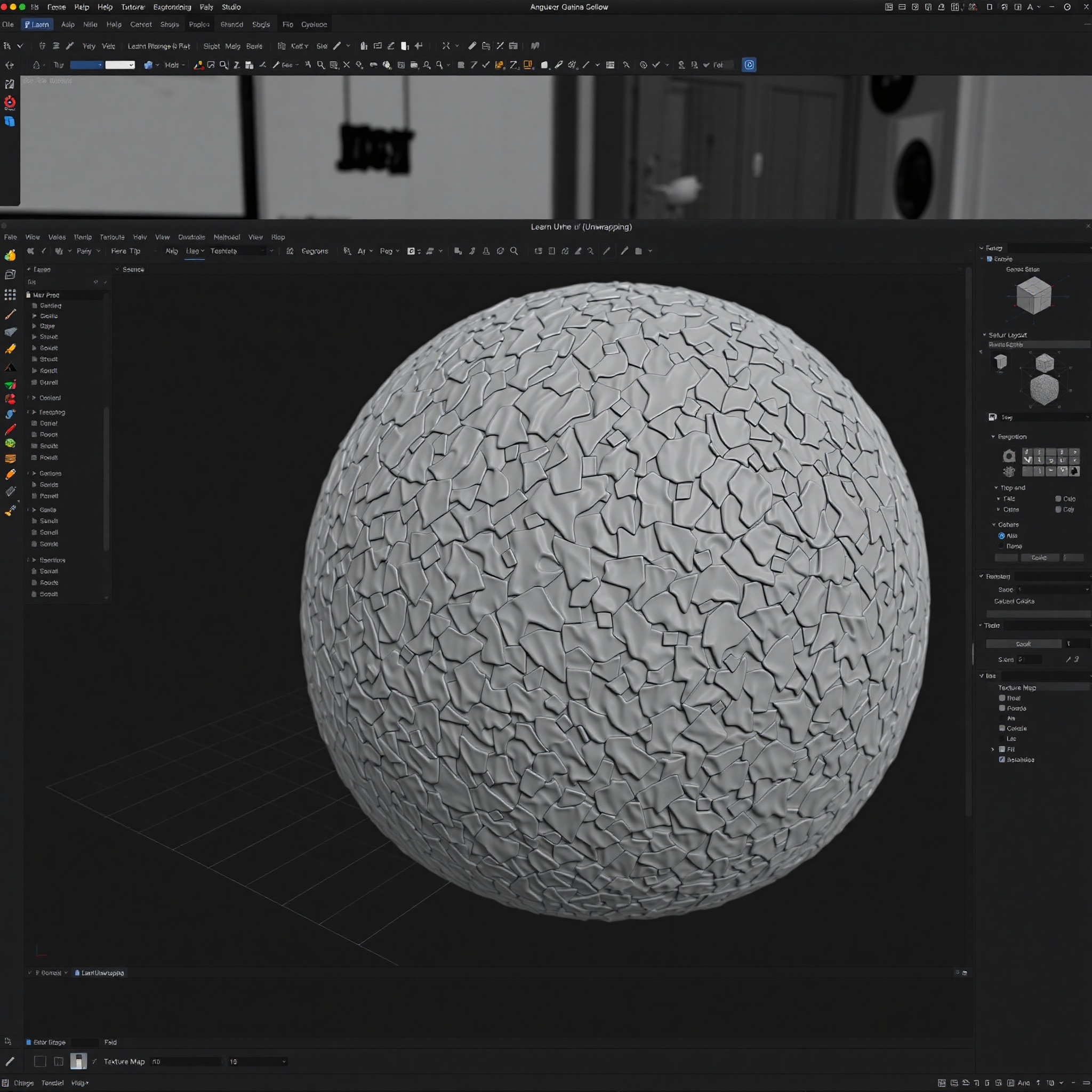1092x1092 pixels.
Task: Select the image/texture icon above the layers list
Action: click(10, 274)
